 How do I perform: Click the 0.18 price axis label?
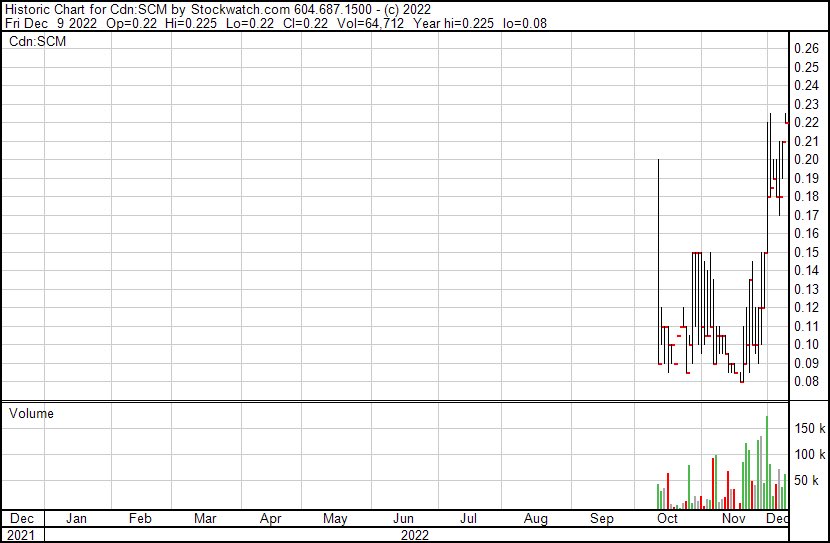point(806,196)
